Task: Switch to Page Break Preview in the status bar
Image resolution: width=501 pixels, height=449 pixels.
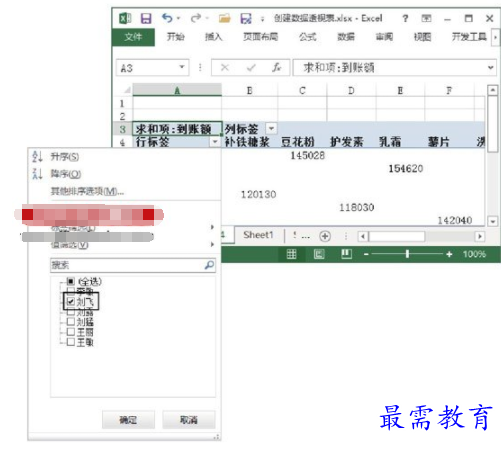Action: tap(346, 254)
